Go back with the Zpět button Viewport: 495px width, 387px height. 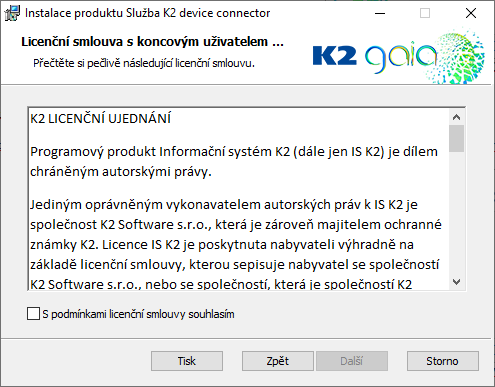tap(278, 361)
